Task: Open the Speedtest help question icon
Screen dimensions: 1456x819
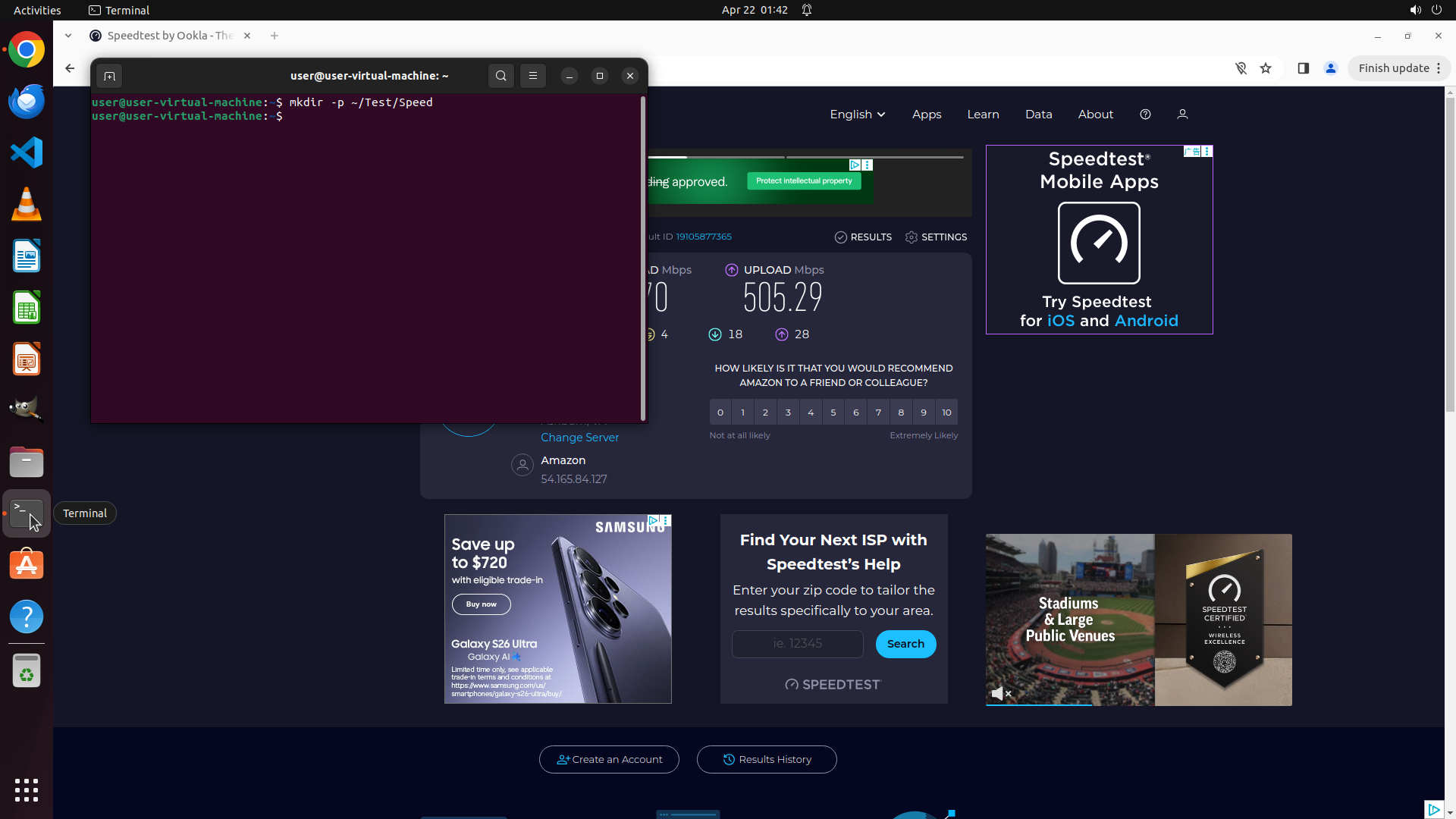Action: (x=1145, y=115)
